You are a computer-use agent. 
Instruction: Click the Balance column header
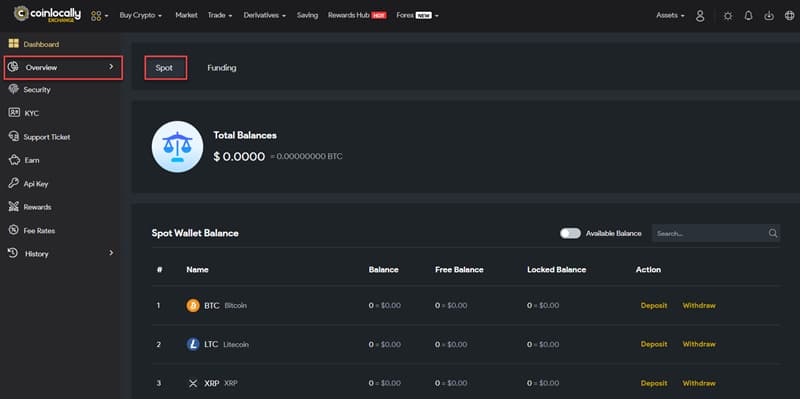coord(384,269)
